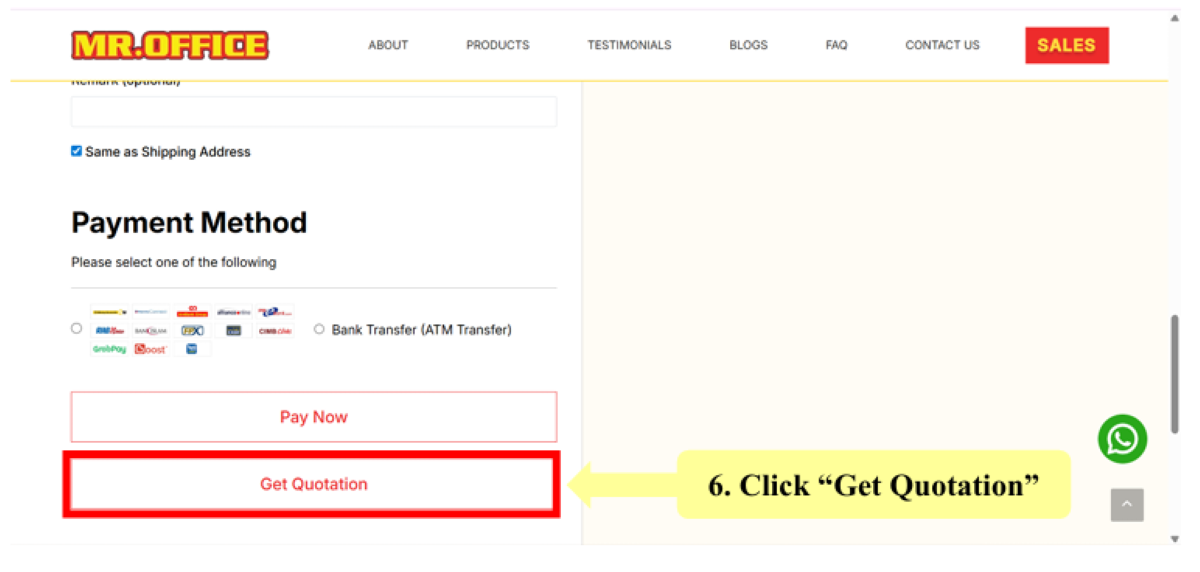
Task: Select the online banking radio option
Action: (77, 328)
